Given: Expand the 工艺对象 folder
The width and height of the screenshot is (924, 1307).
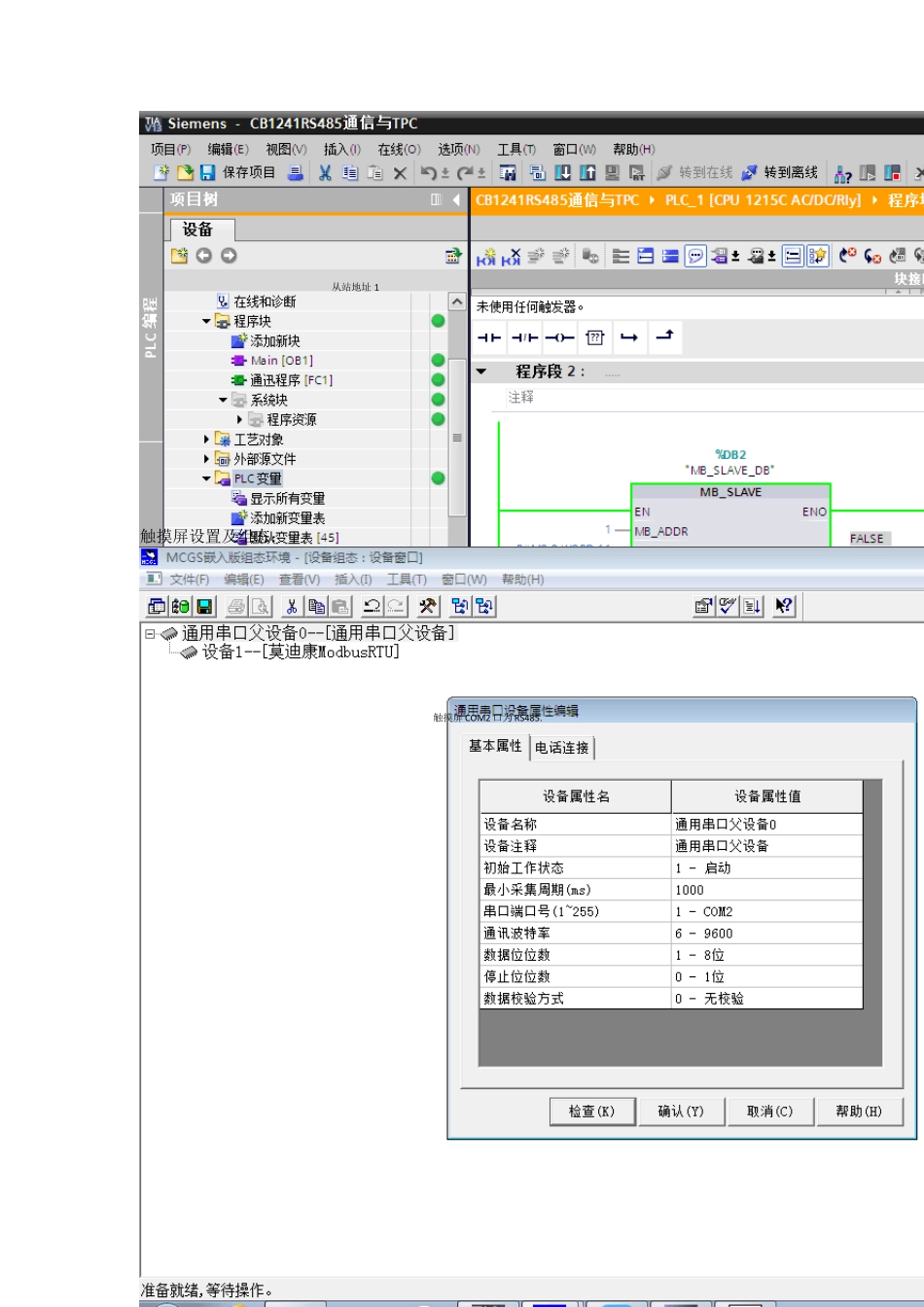Looking at the screenshot, I should coord(206,440).
